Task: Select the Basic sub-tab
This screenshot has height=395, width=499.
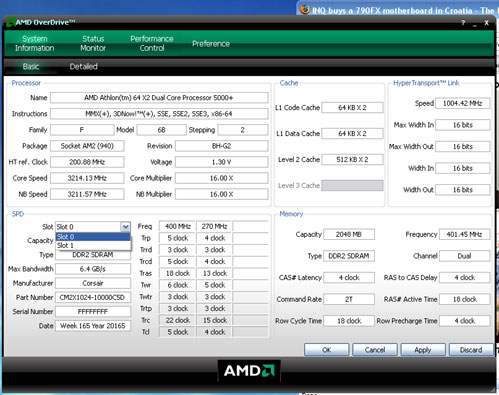Action: 31,66
